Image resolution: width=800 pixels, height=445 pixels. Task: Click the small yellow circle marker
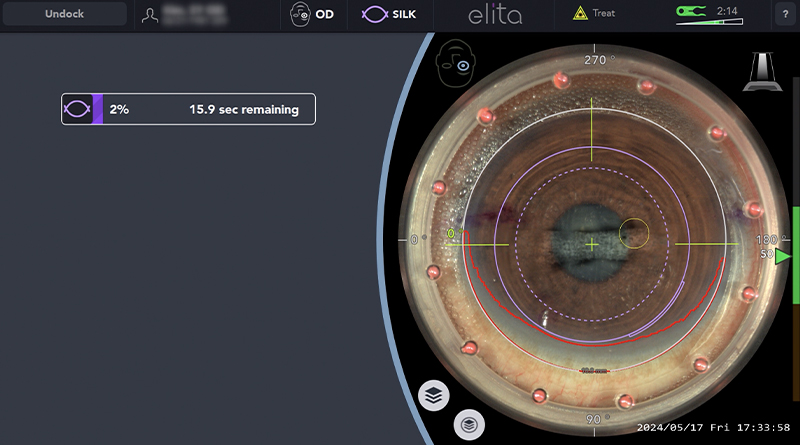tap(634, 233)
